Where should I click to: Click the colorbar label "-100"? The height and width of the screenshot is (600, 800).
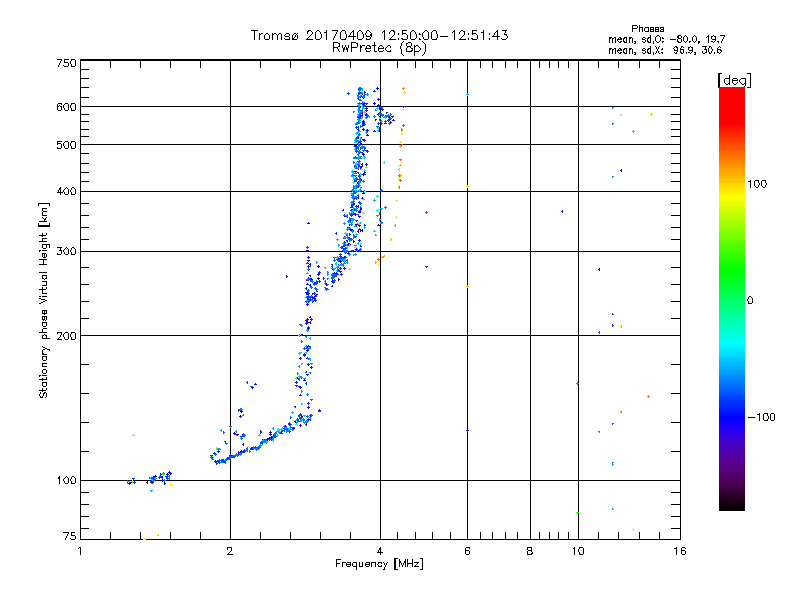coord(761,417)
